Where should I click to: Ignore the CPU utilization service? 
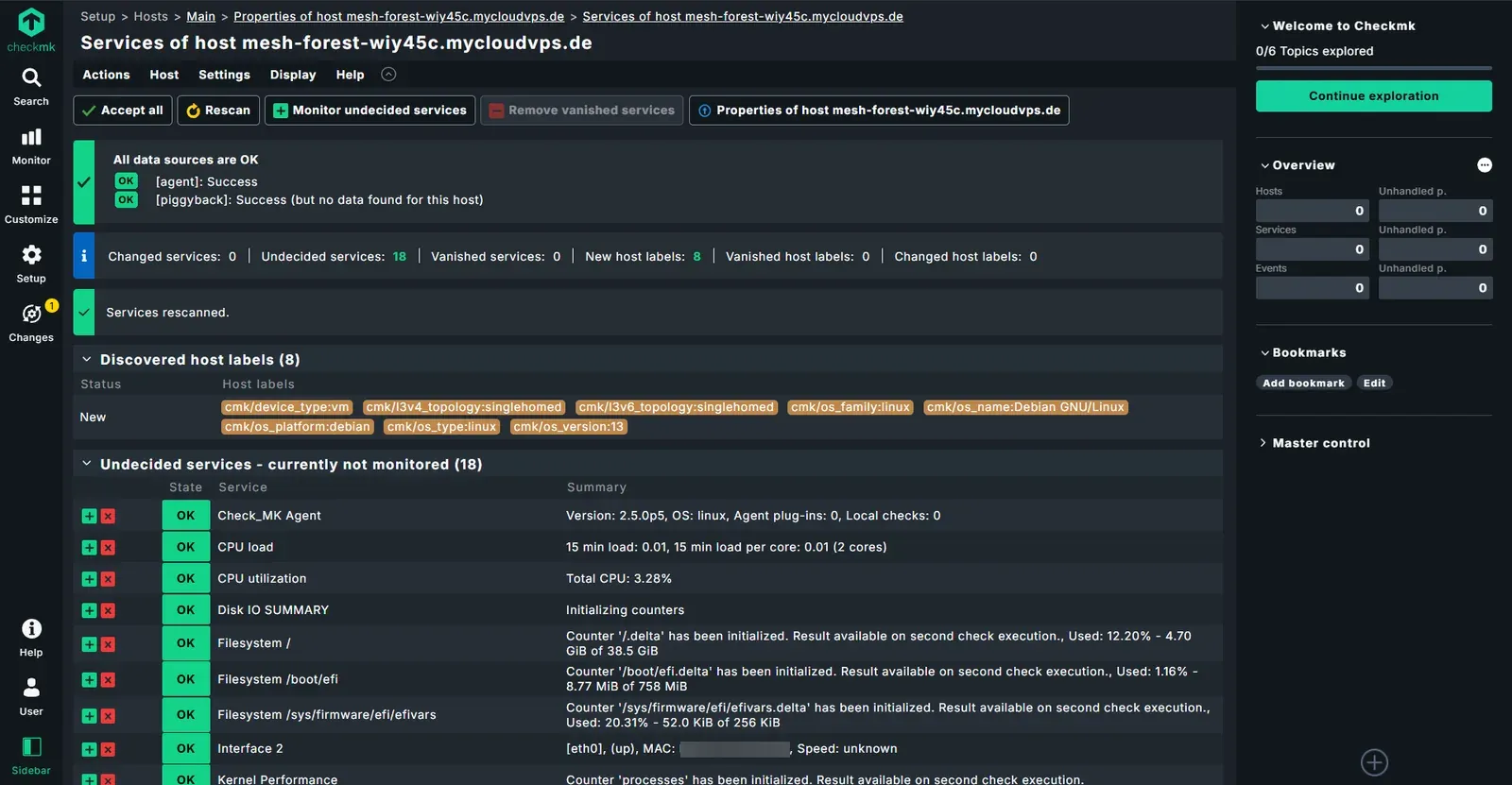pyautogui.click(x=108, y=579)
